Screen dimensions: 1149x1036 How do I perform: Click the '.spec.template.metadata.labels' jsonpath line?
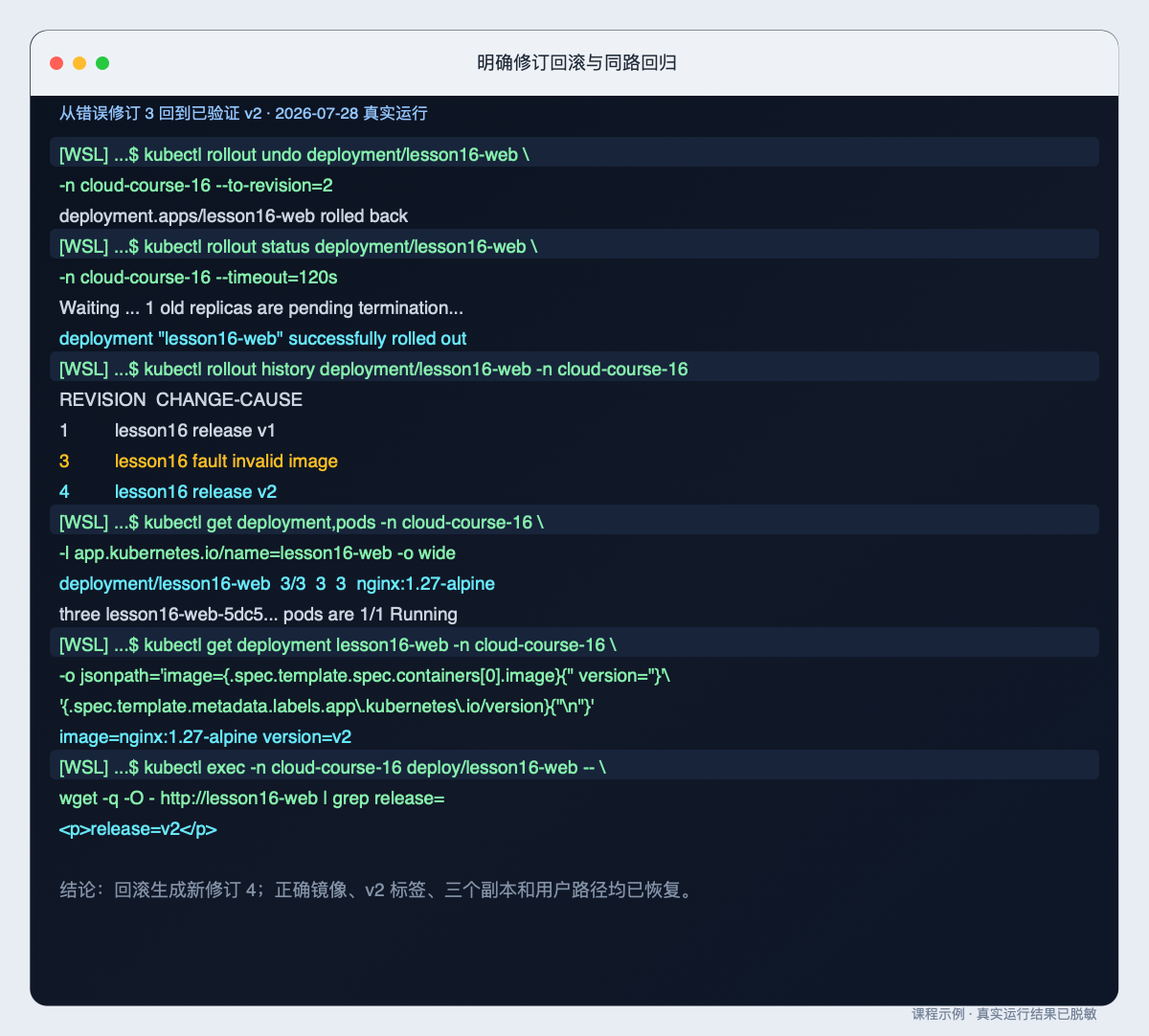tap(327, 706)
